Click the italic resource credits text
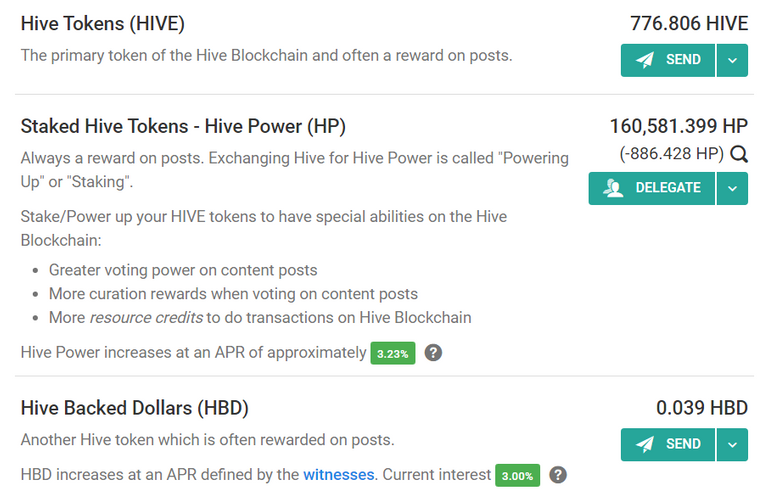The width and height of the screenshot is (768, 498). coord(146,318)
